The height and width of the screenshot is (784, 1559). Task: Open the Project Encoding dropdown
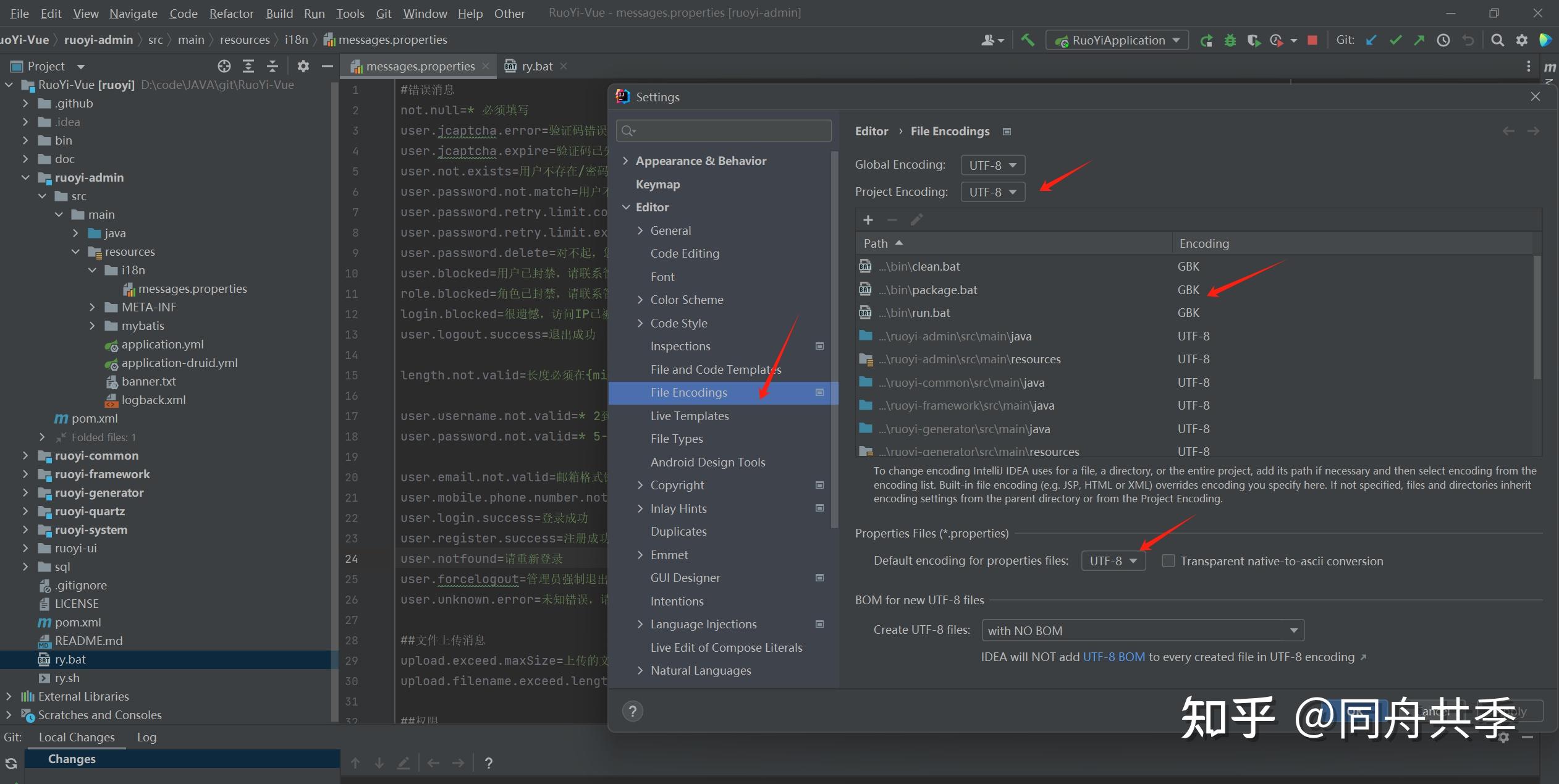pos(992,192)
